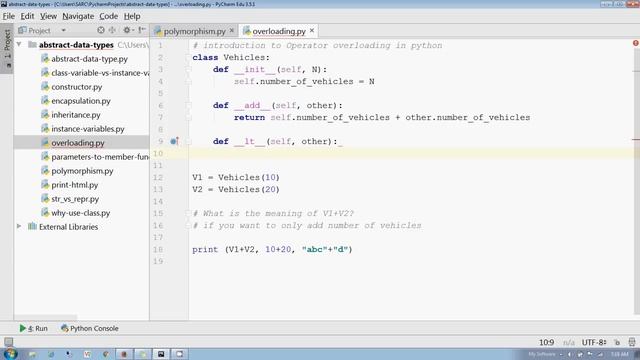Open the Windows Start menu
The width and height of the screenshot is (640, 360).
pyautogui.click(x=10, y=353)
